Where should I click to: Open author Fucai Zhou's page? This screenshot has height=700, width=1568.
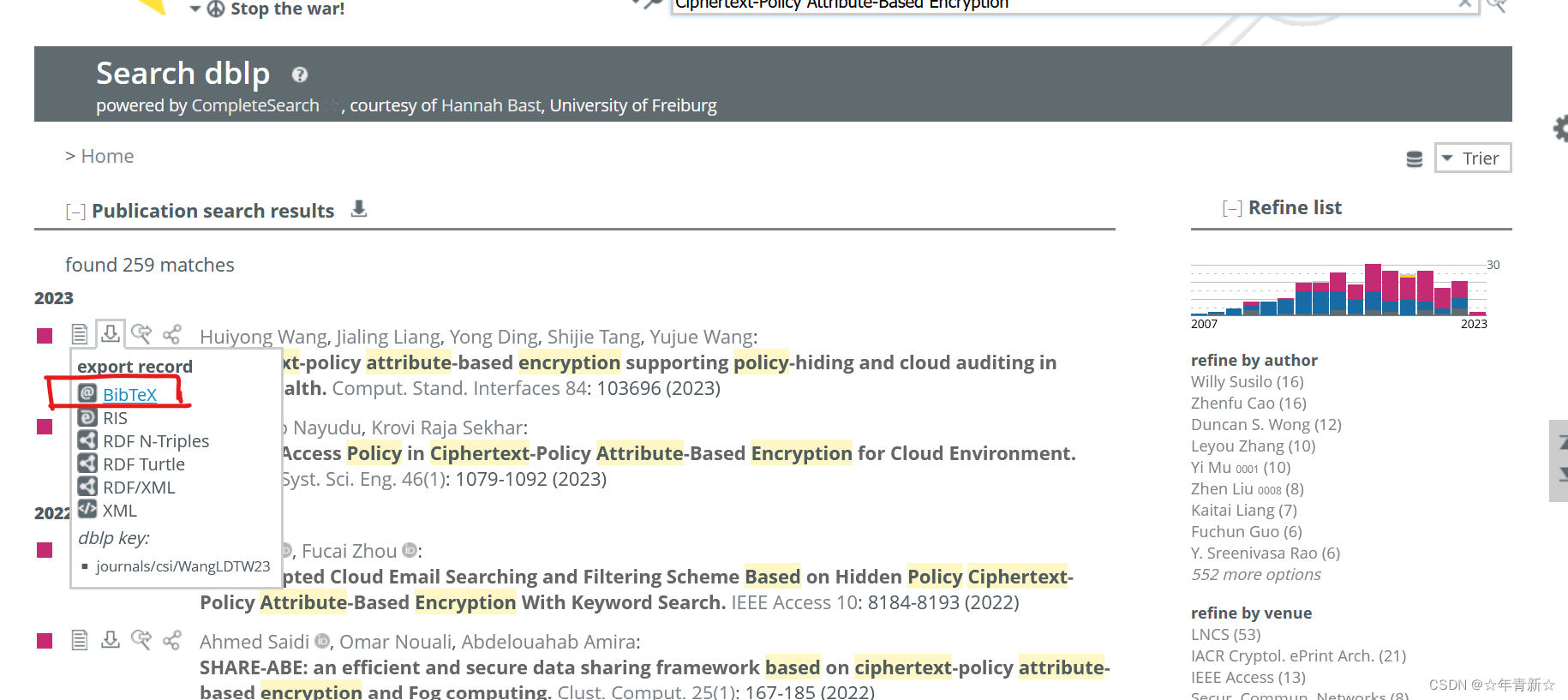[349, 551]
